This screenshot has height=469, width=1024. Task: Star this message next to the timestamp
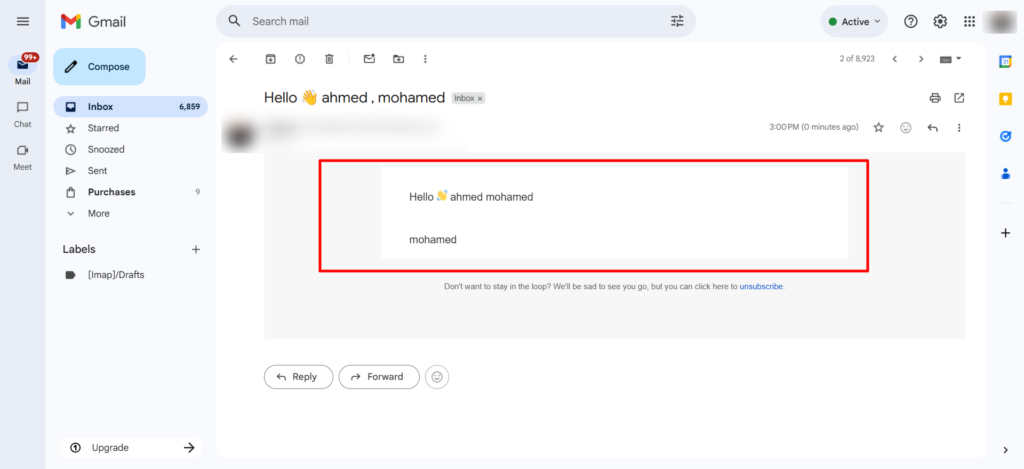point(879,128)
